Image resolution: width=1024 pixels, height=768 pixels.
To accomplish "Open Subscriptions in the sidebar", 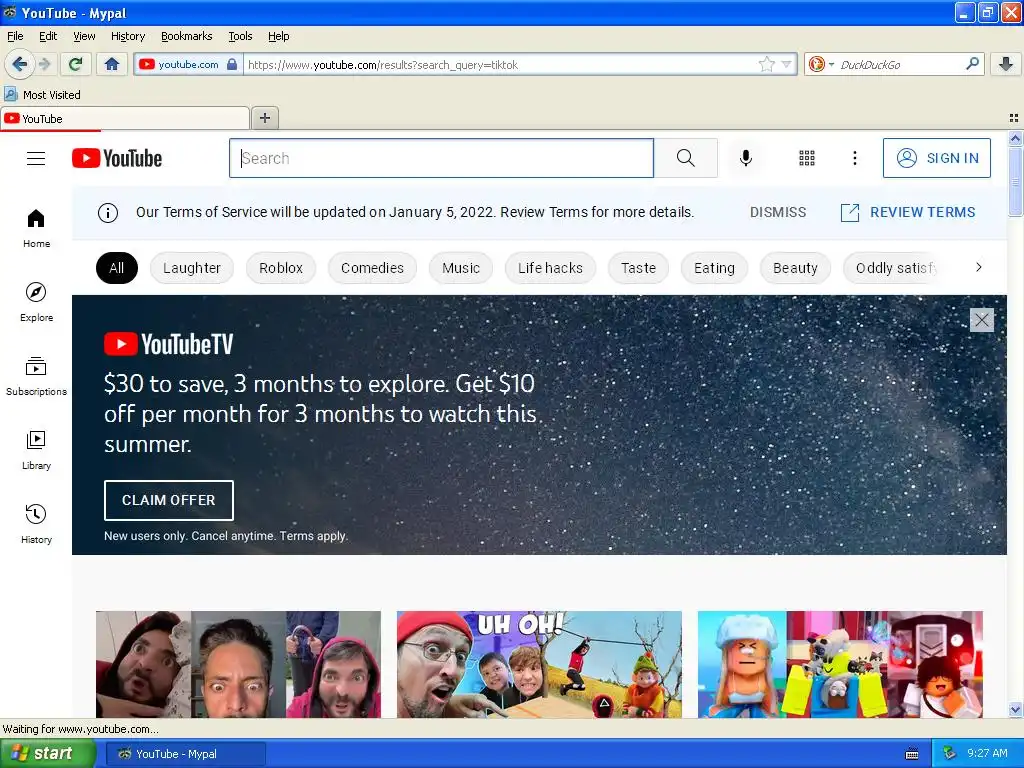I will [37, 376].
